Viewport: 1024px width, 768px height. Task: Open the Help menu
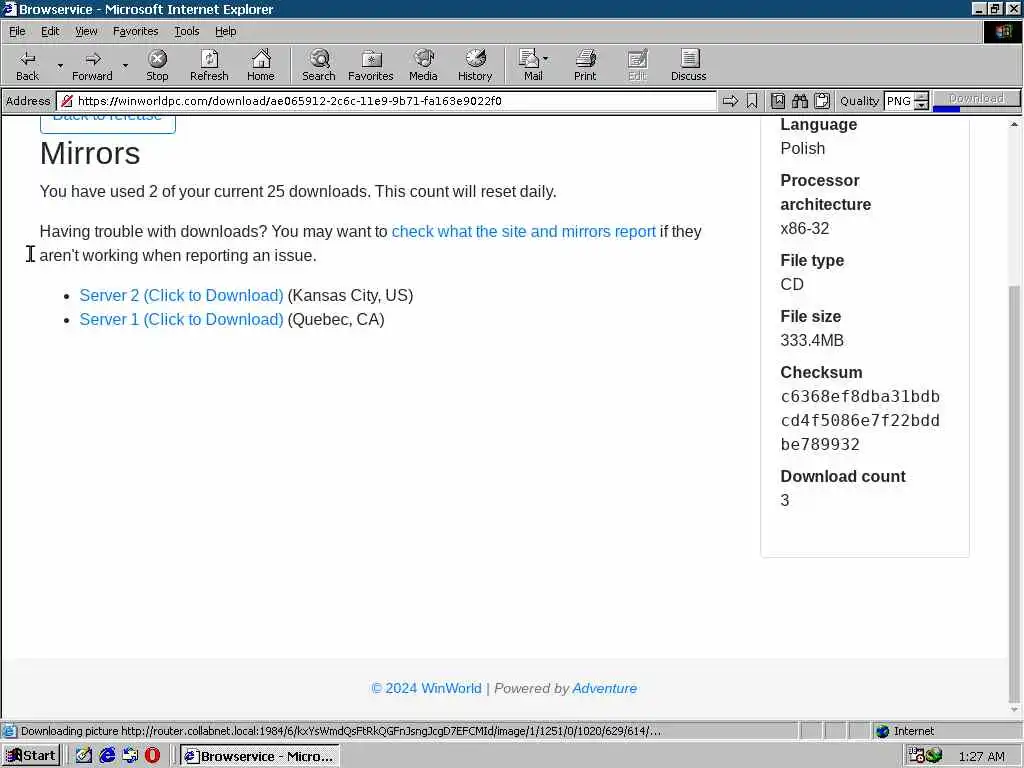click(x=225, y=31)
